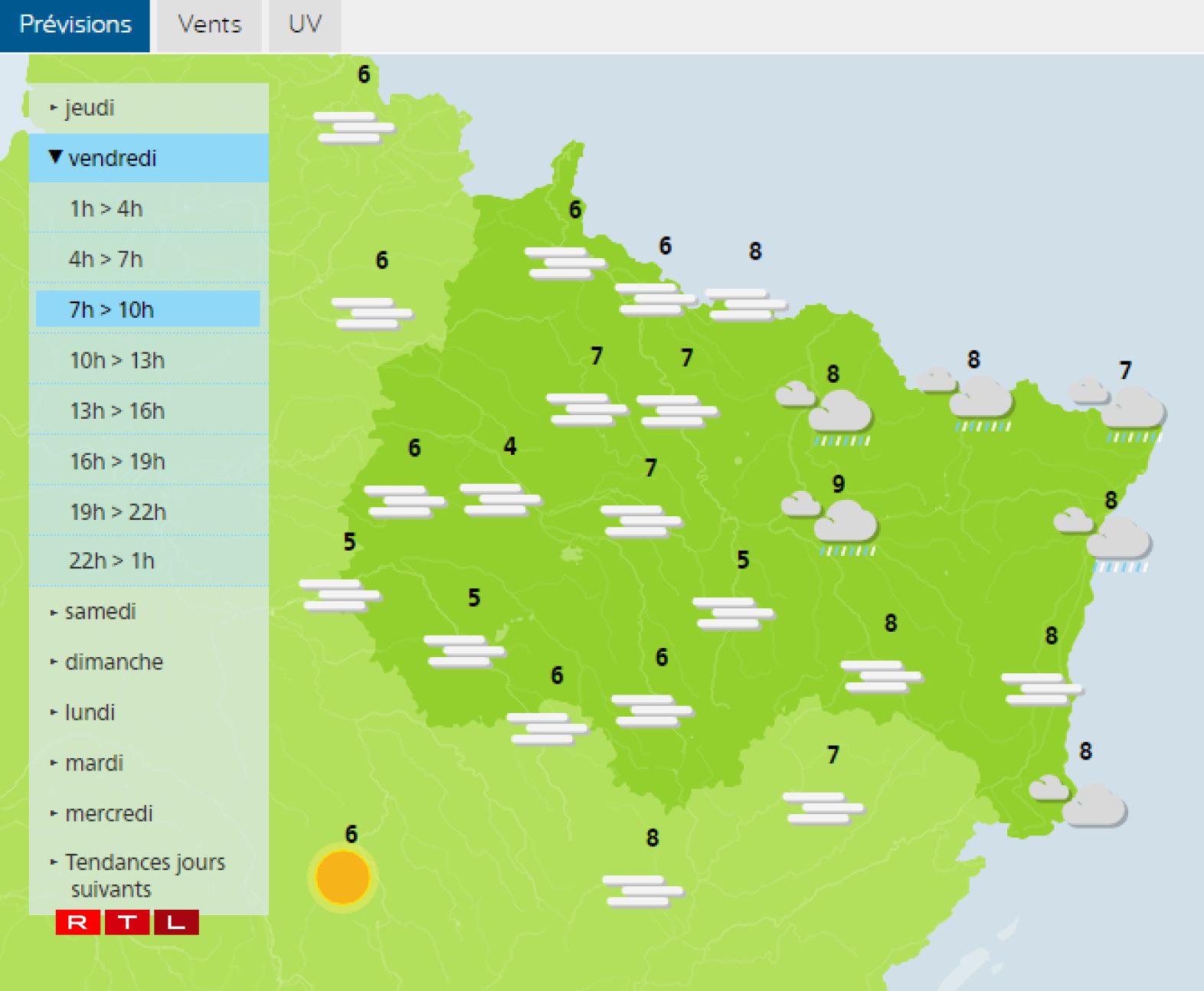Click the RTL logo
Image resolution: width=1204 pixels, height=991 pixels.
pyautogui.click(x=127, y=922)
